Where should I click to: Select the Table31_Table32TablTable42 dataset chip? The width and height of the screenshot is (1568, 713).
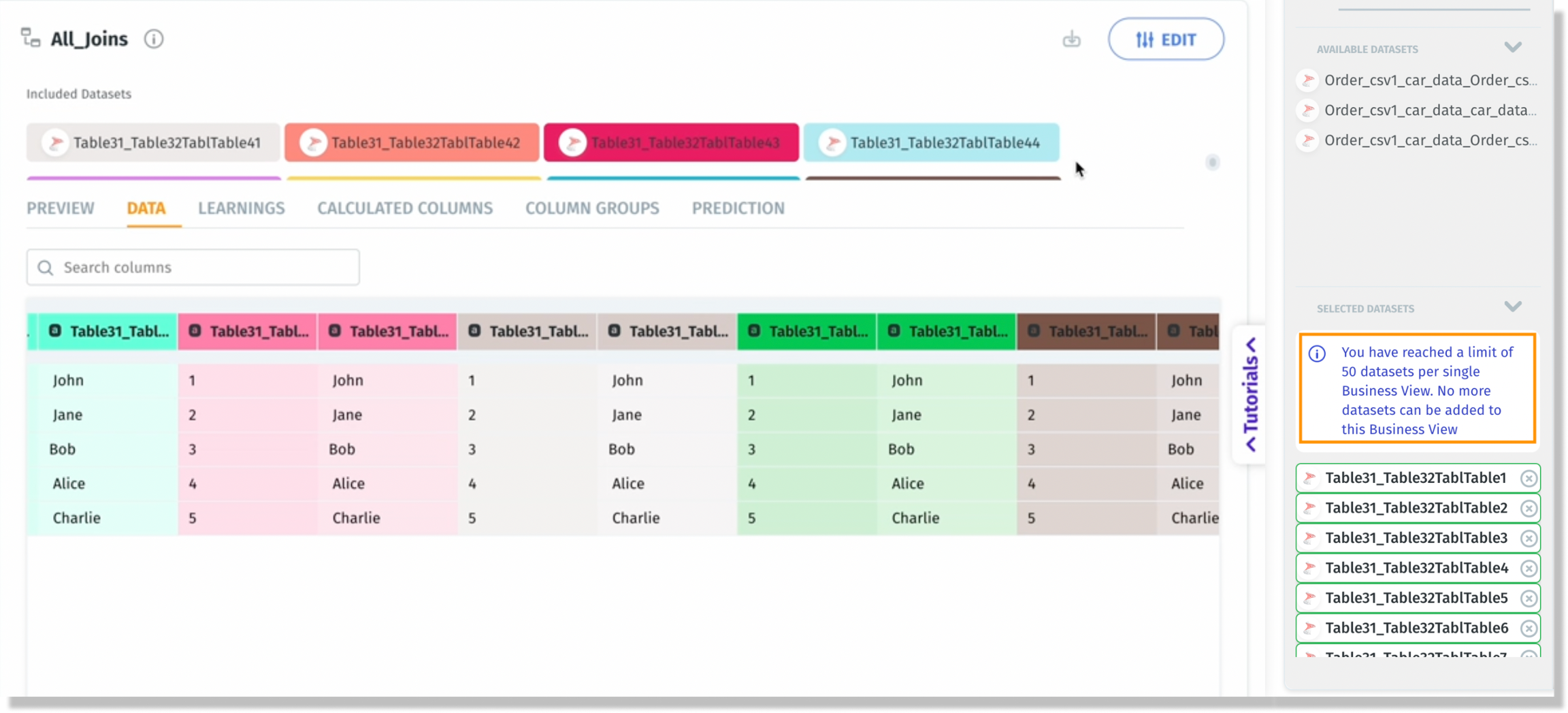412,143
